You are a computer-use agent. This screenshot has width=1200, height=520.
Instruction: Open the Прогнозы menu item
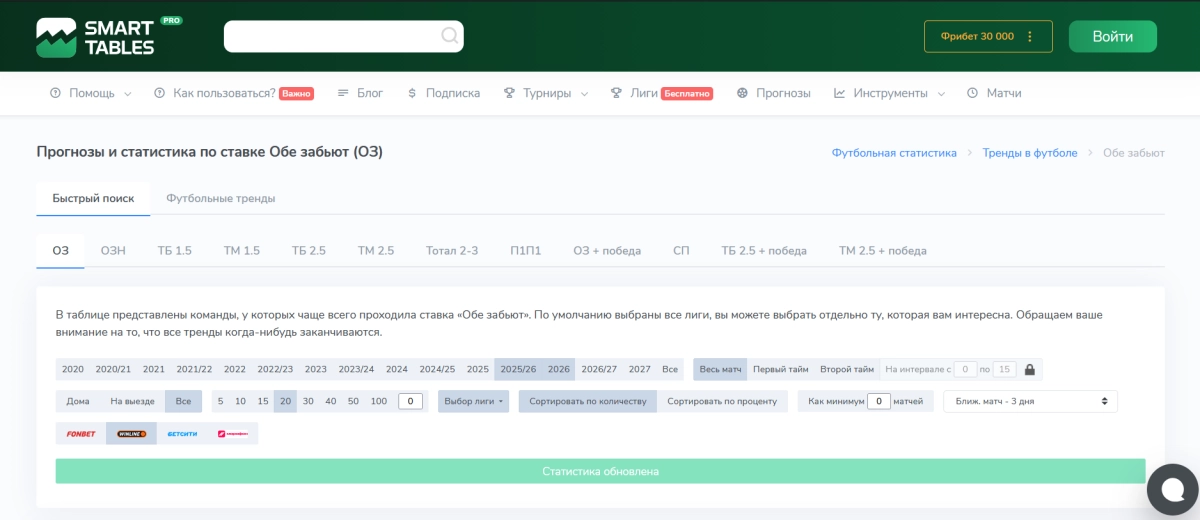click(x=773, y=93)
